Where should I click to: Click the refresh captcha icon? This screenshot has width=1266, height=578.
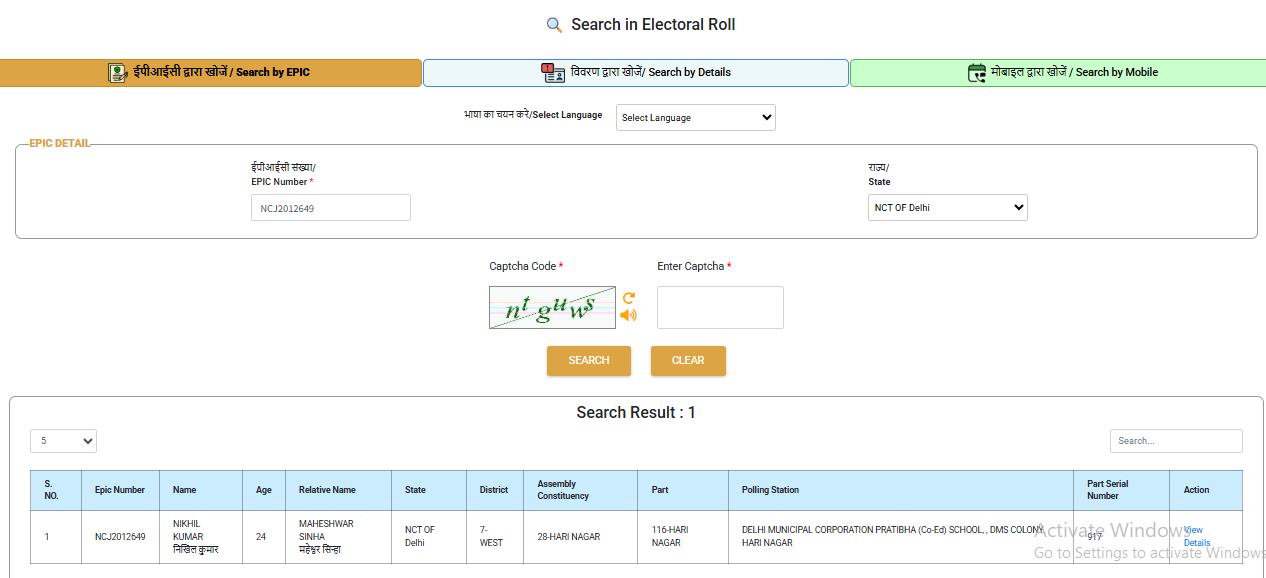click(x=629, y=298)
